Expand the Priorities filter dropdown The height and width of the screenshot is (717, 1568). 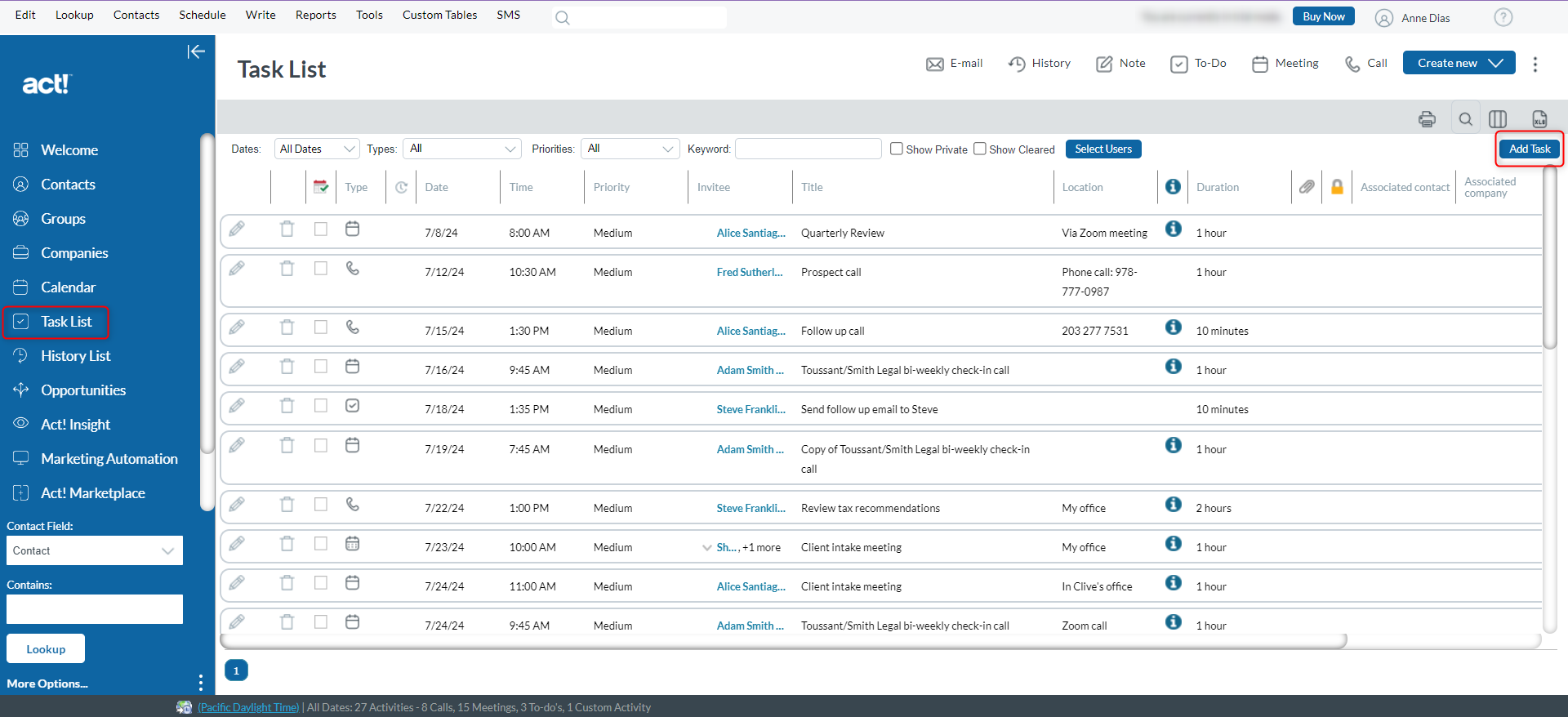[630, 149]
